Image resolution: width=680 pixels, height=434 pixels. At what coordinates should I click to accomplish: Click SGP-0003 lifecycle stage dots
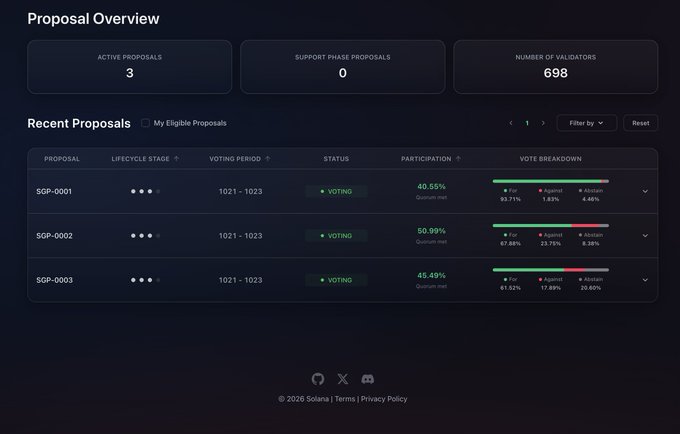click(x=145, y=280)
